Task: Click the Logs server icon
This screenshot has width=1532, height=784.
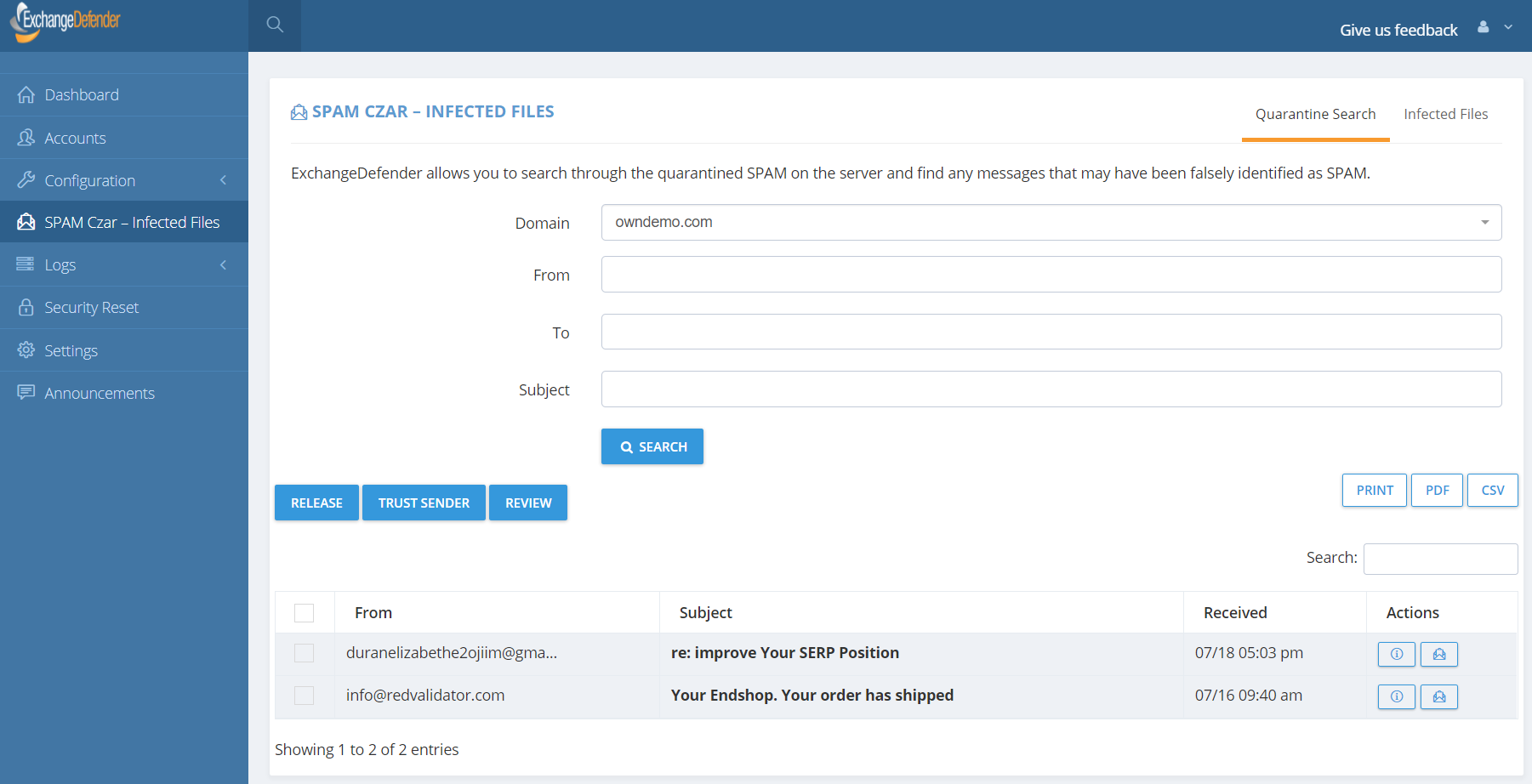Action: [26, 264]
